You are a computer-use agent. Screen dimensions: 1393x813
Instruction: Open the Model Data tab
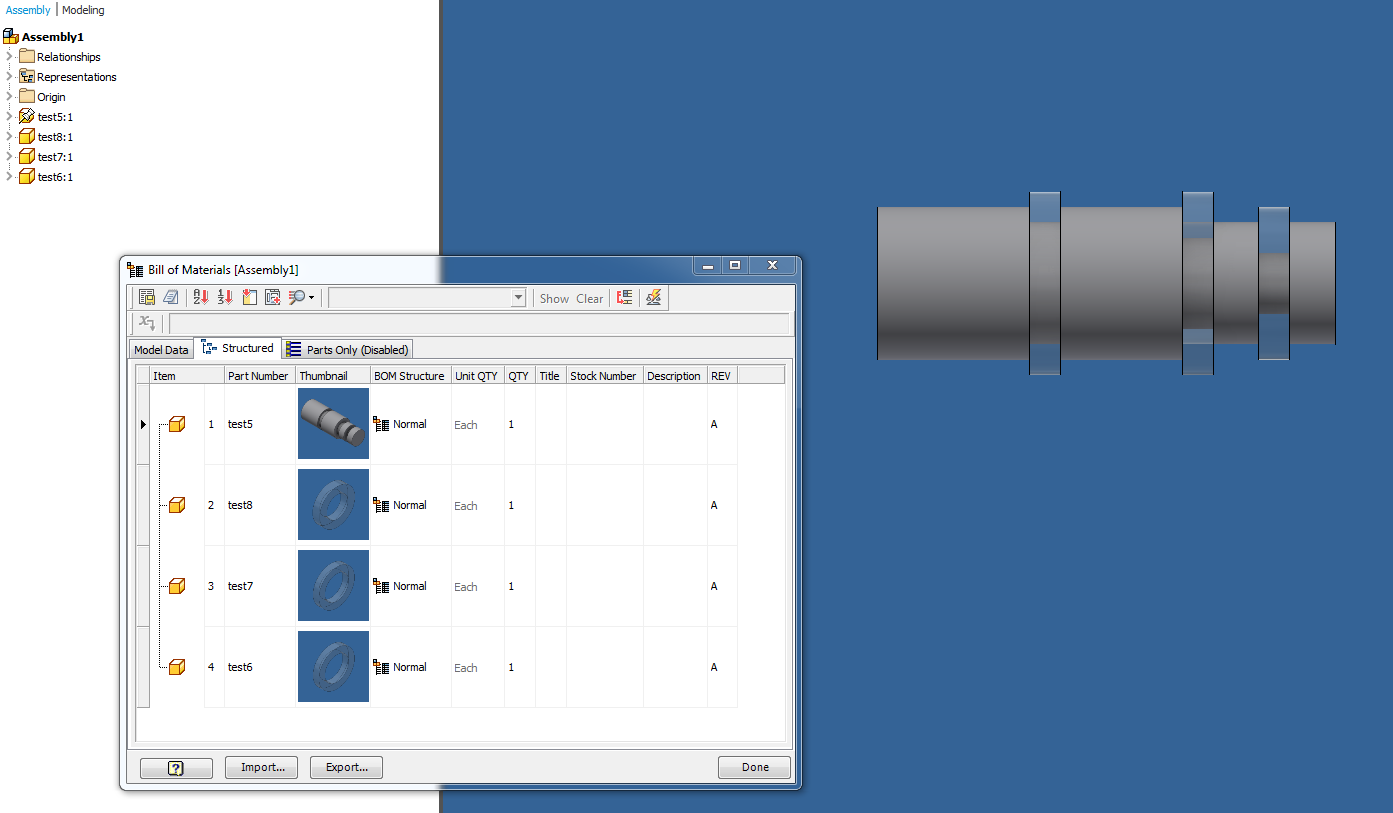pos(161,349)
